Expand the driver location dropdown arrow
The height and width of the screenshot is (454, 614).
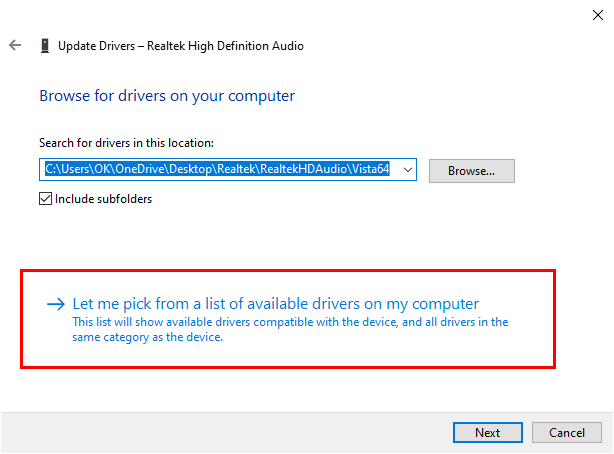[408, 171]
